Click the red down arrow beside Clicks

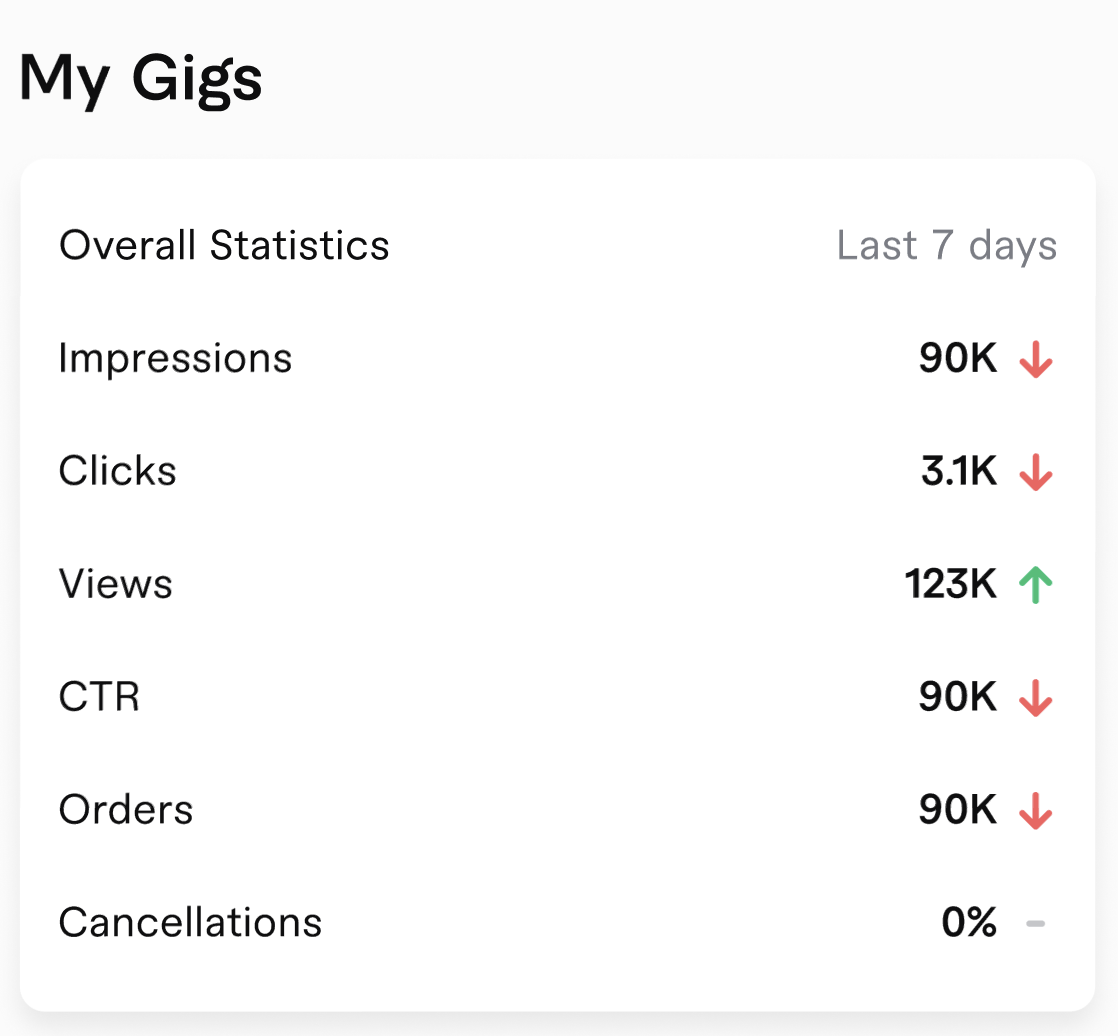tap(1035, 472)
